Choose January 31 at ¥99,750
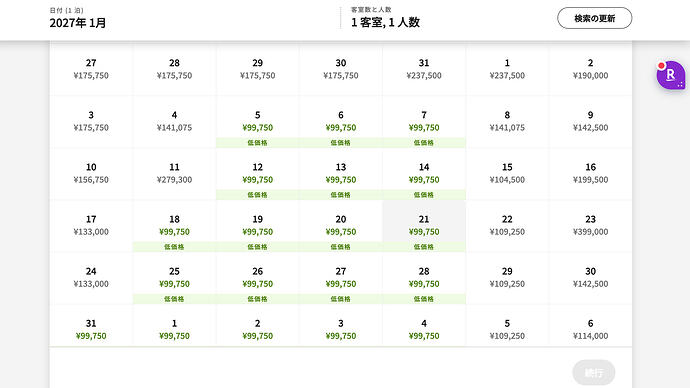The width and height of the screenshot is (690, 388). (x=91, y=326)
